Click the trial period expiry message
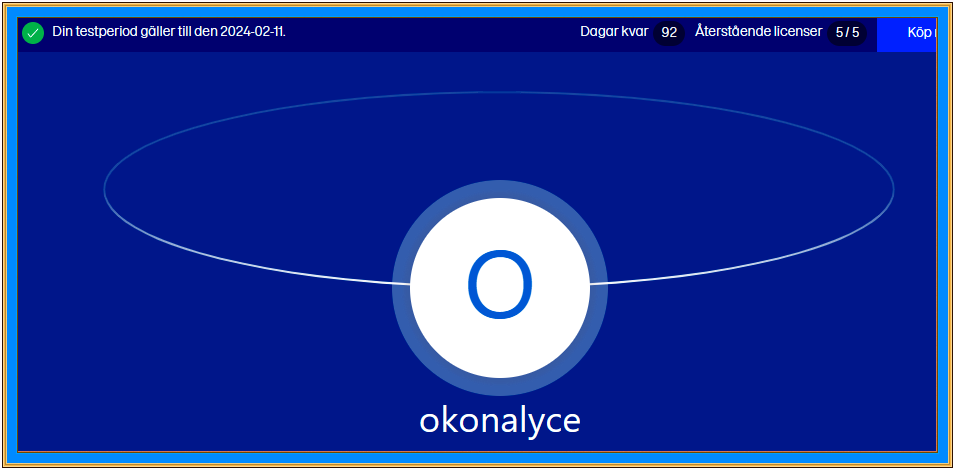Viewport: 954px width, 469px height. pyautogui.click(x=169, y=32)
